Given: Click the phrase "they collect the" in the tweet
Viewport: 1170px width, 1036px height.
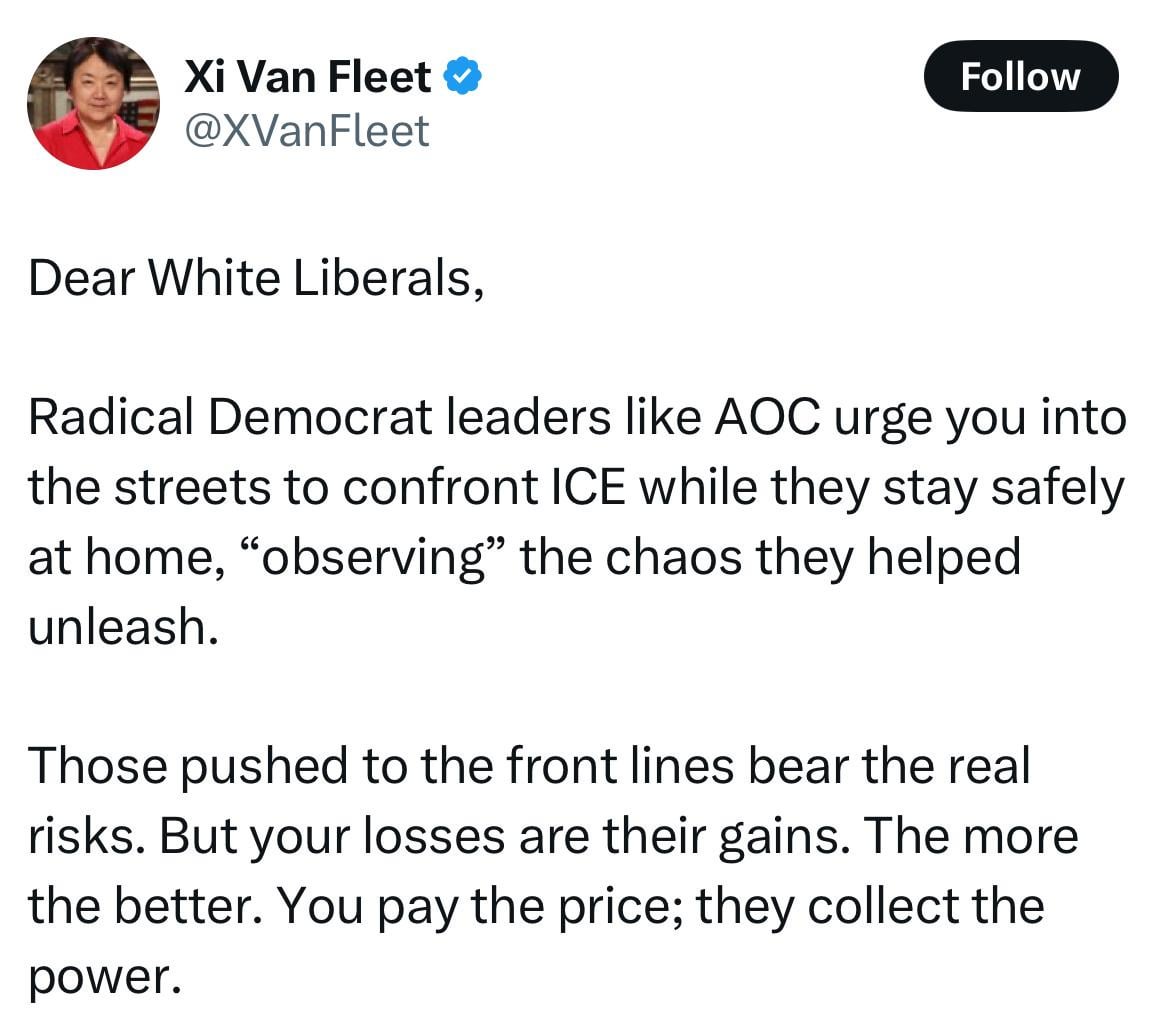Looking at the screenshot, I should [x=870, y=907].
